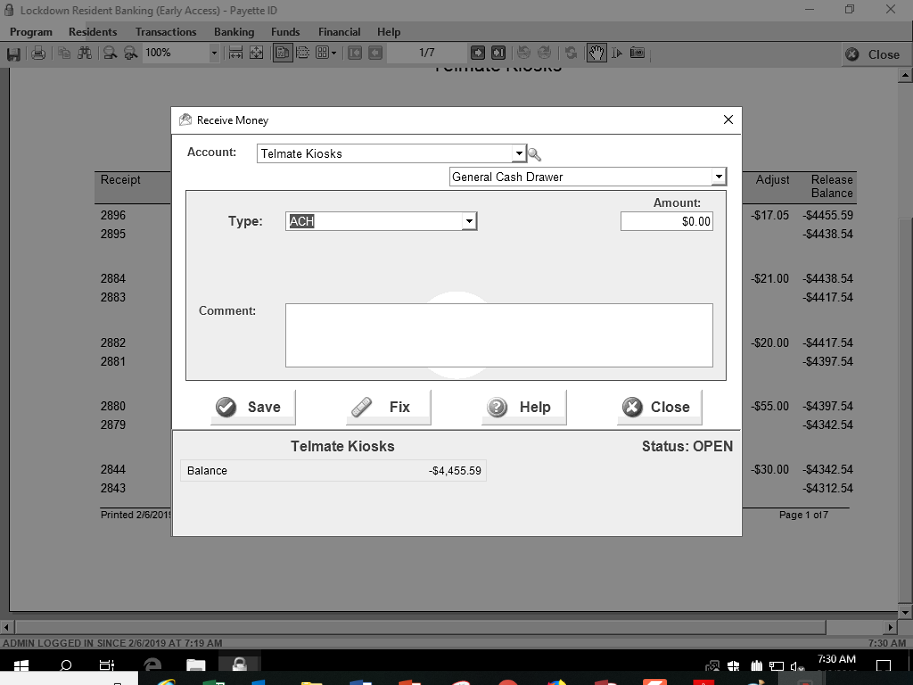
Task: Open find using the binoculars icon
Action: pos(85,54)
